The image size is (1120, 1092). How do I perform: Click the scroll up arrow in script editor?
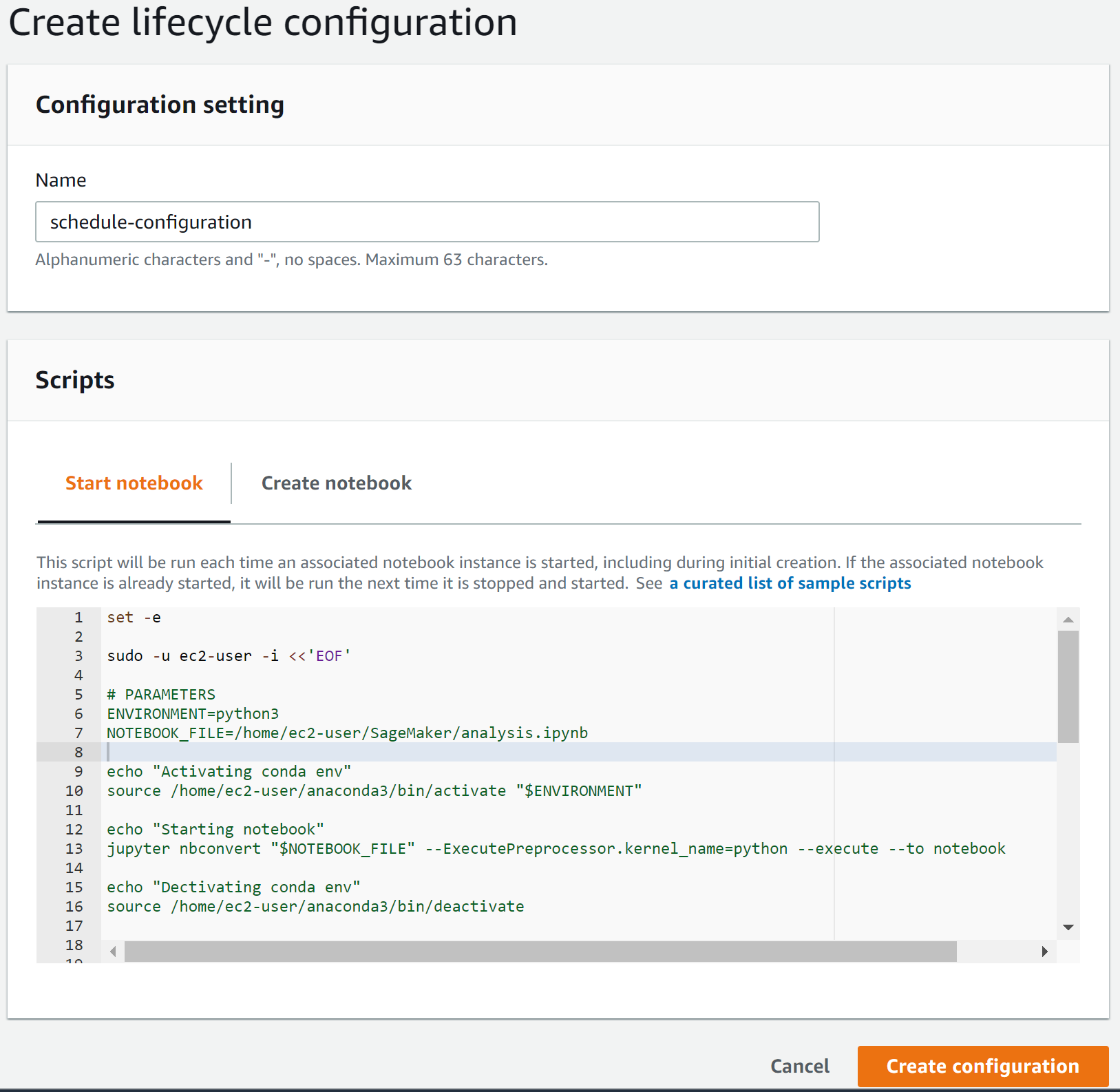coord(1068,620)
